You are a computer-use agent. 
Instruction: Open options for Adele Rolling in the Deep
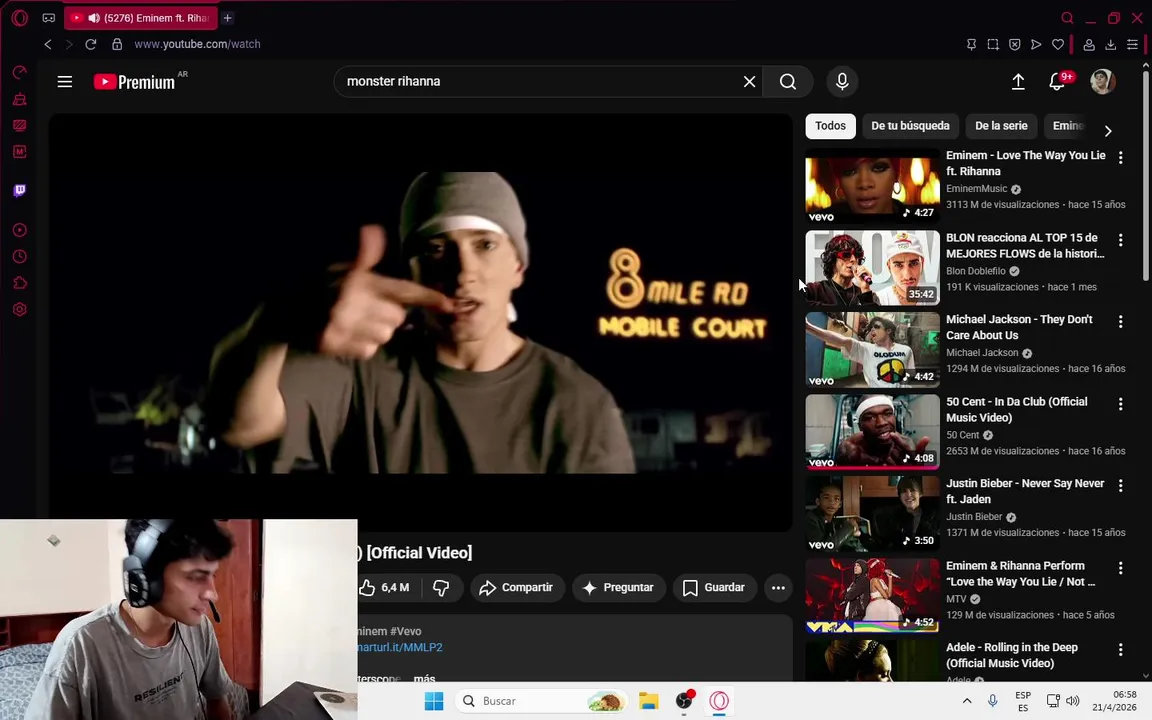click(x=1120, y=649)
